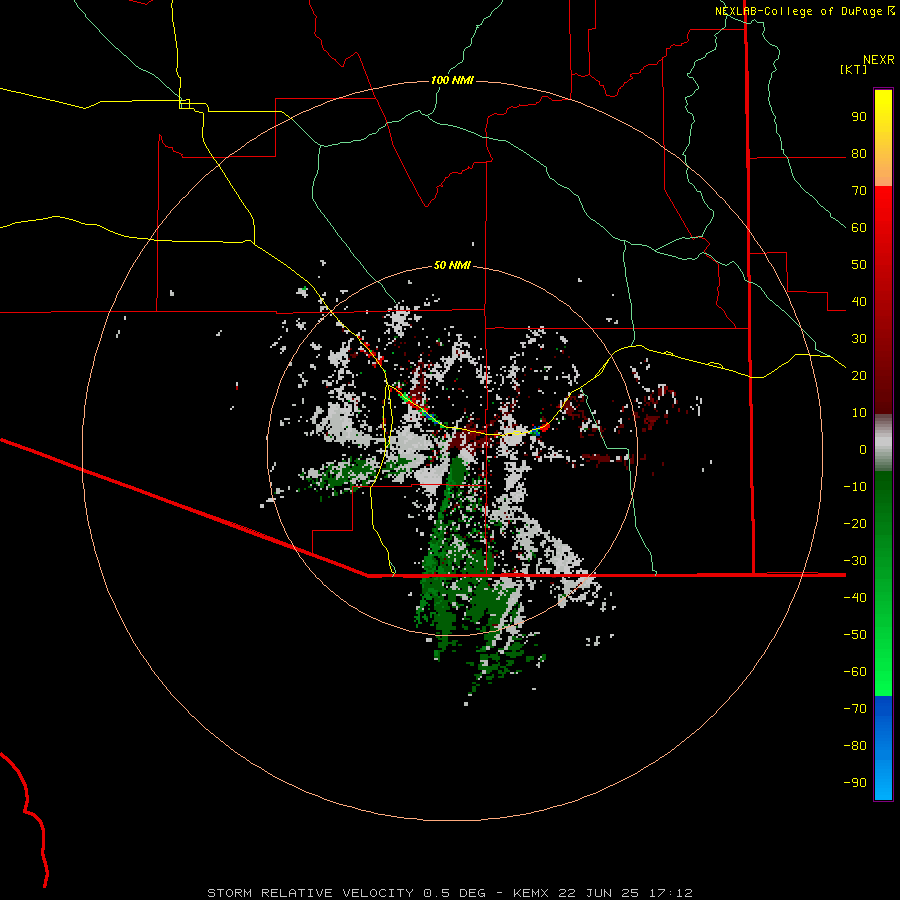The height and width of the screenshot is (900, 900).
Task: Click the [KT] units label
Action: 853,69
